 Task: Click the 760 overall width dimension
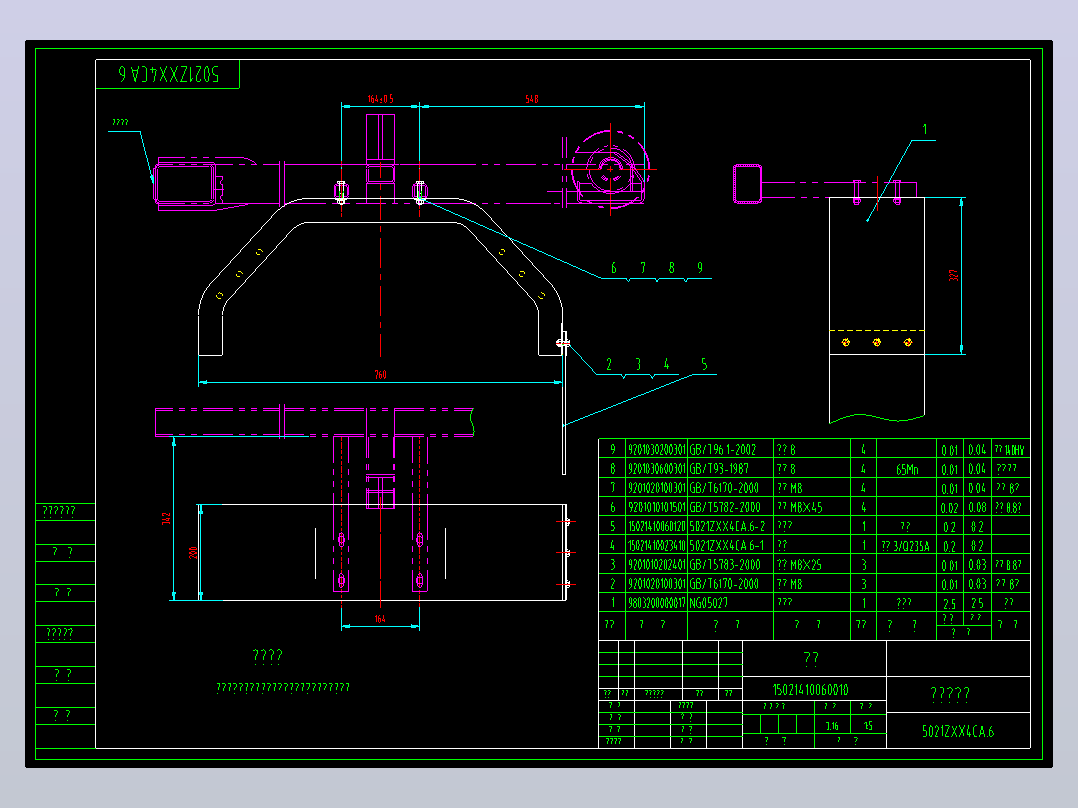click(380, 375)
